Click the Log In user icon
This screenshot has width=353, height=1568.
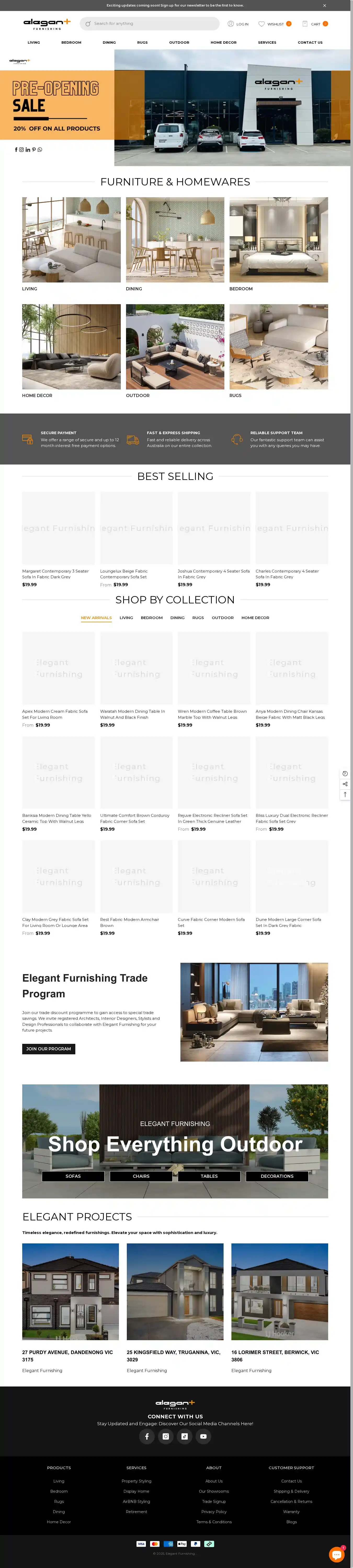231,24
